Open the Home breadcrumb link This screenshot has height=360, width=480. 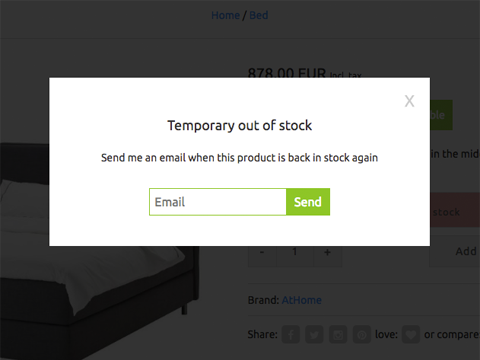pyautogui.click(x=225, y=15)
